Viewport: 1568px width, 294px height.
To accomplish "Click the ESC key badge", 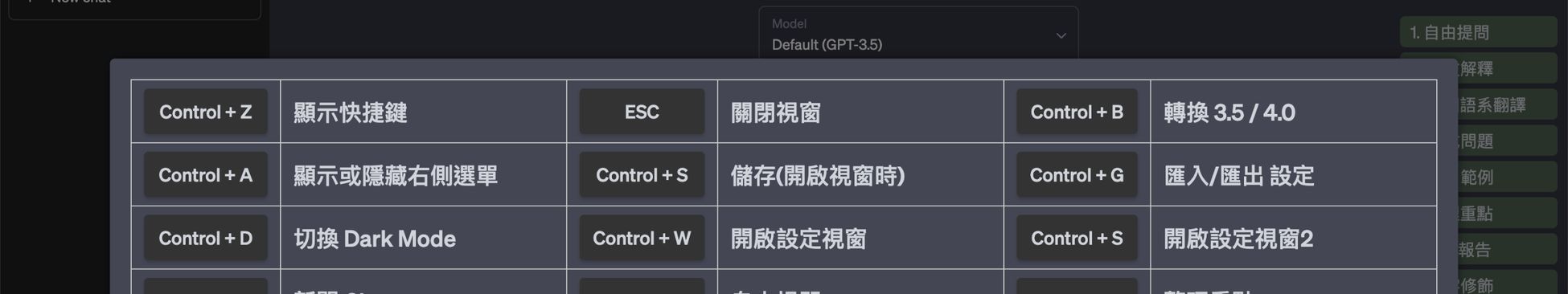I will click(642, 112).
